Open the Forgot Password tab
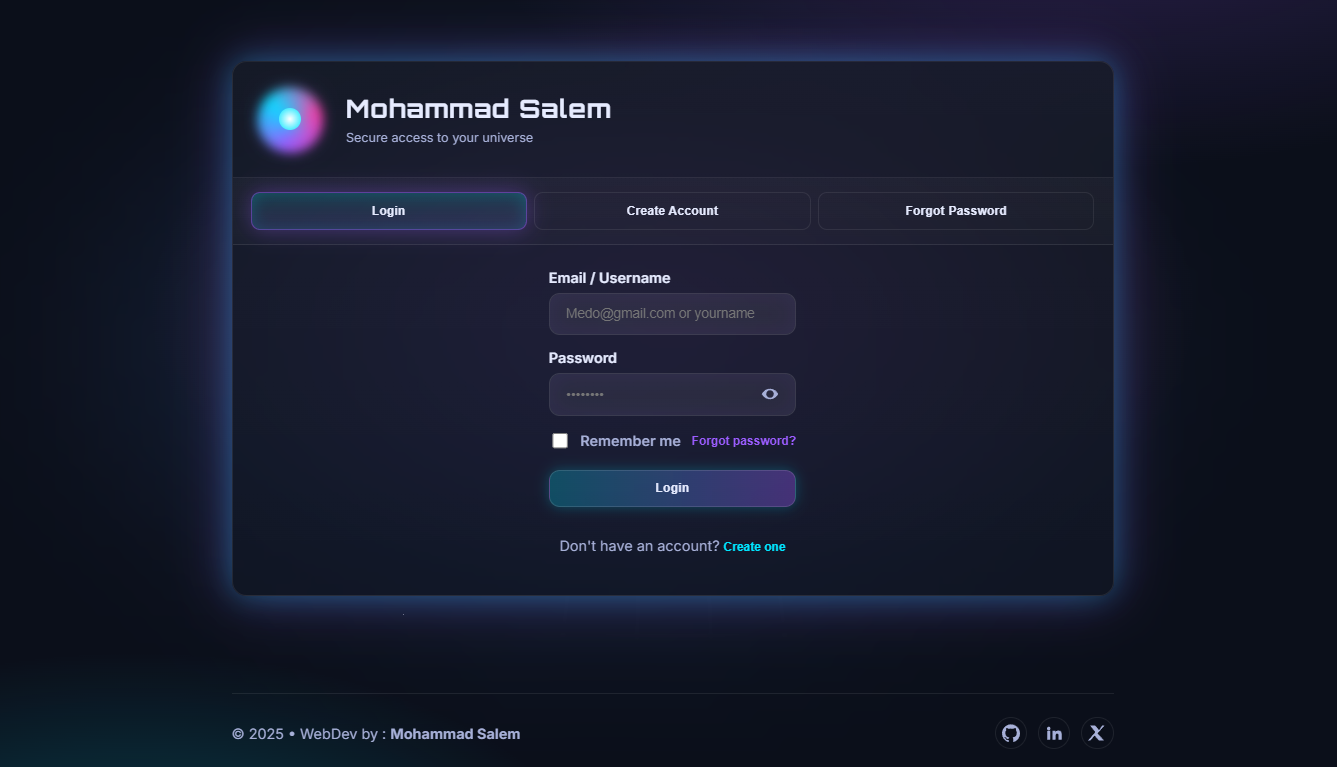1337x767 pixels. pyautogui.click(x=956, y=211)
